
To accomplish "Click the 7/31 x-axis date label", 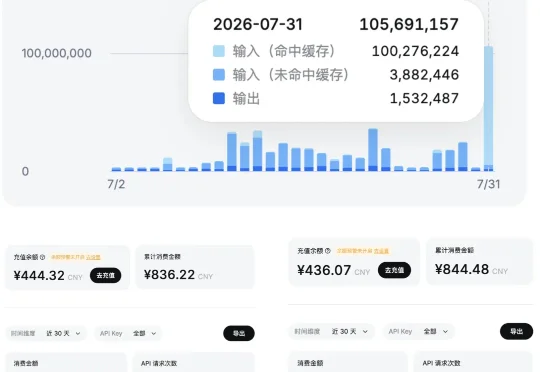I will 488,184.
